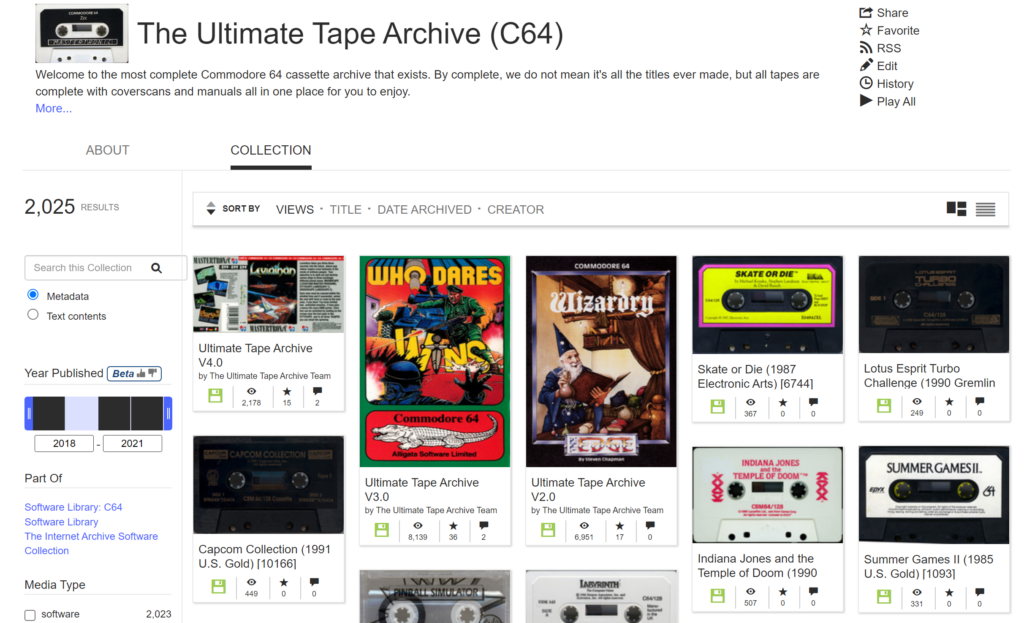Image resolution: width=1024 pixels, height=623 pixels.
Task: Switch to tile grid view icon
Action: point(956,209)
